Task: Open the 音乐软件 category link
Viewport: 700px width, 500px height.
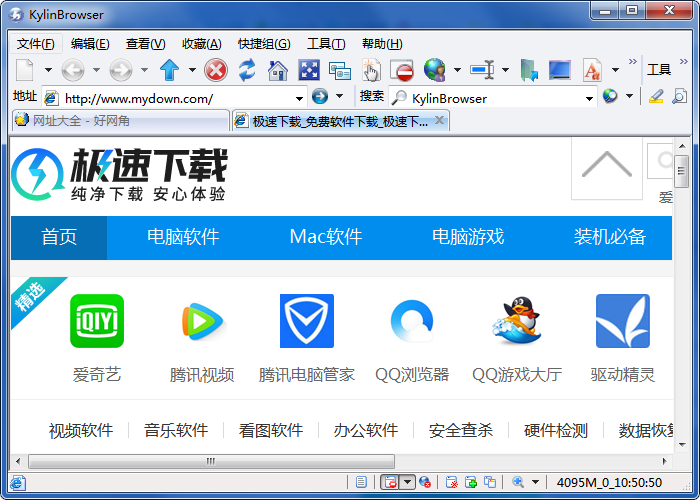Action: point(176,430)
